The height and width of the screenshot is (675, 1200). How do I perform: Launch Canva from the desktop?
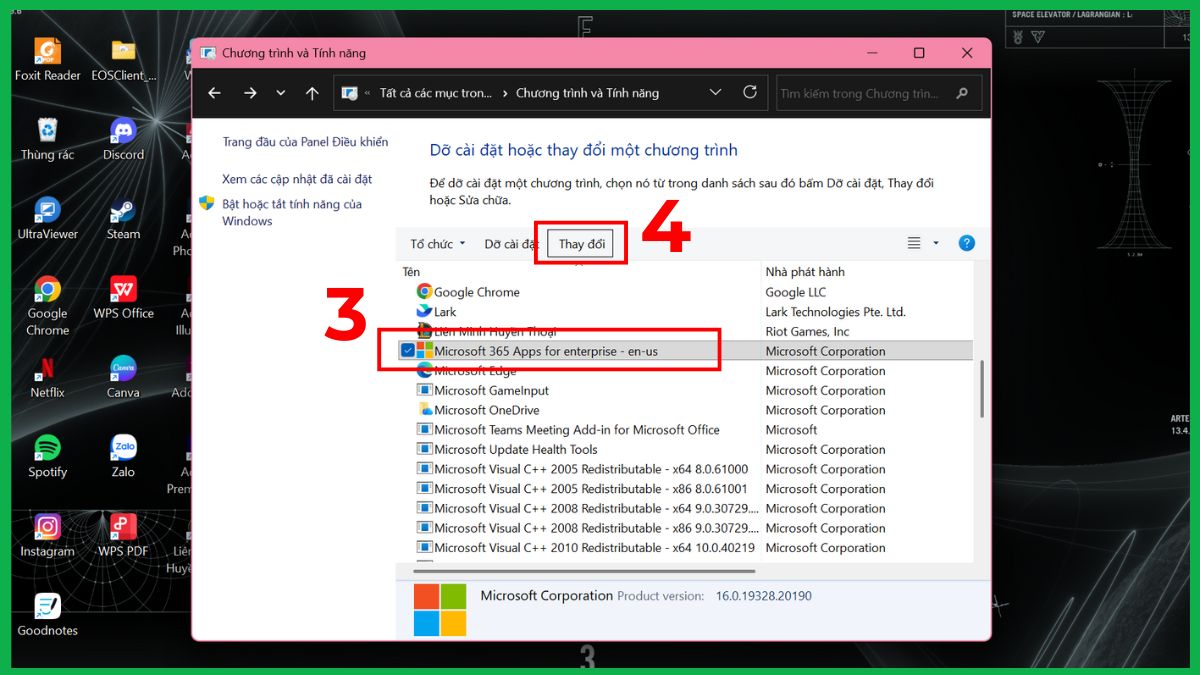[x=122, y=369]
